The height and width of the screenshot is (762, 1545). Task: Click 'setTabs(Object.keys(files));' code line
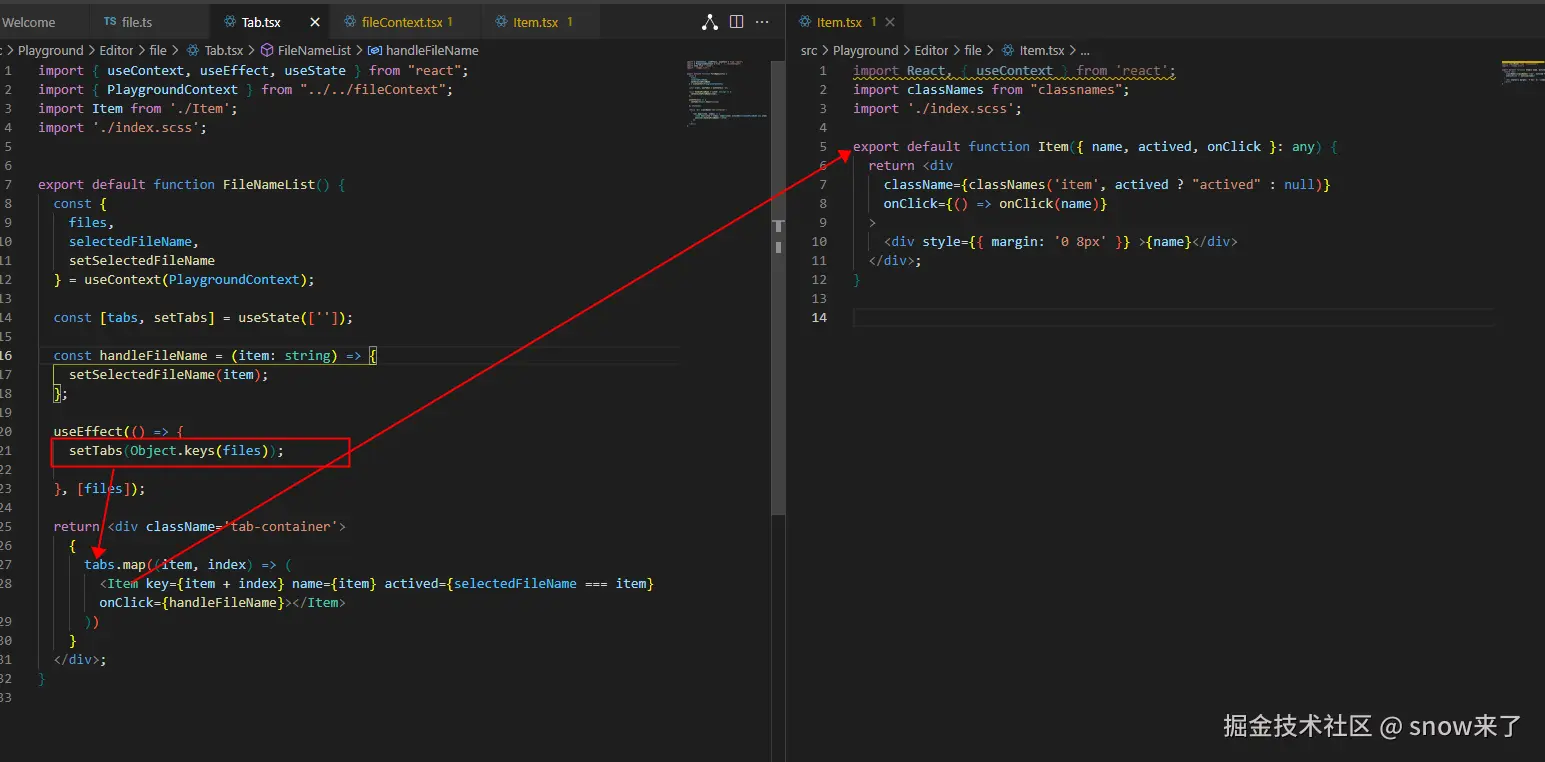click(177, 450)
